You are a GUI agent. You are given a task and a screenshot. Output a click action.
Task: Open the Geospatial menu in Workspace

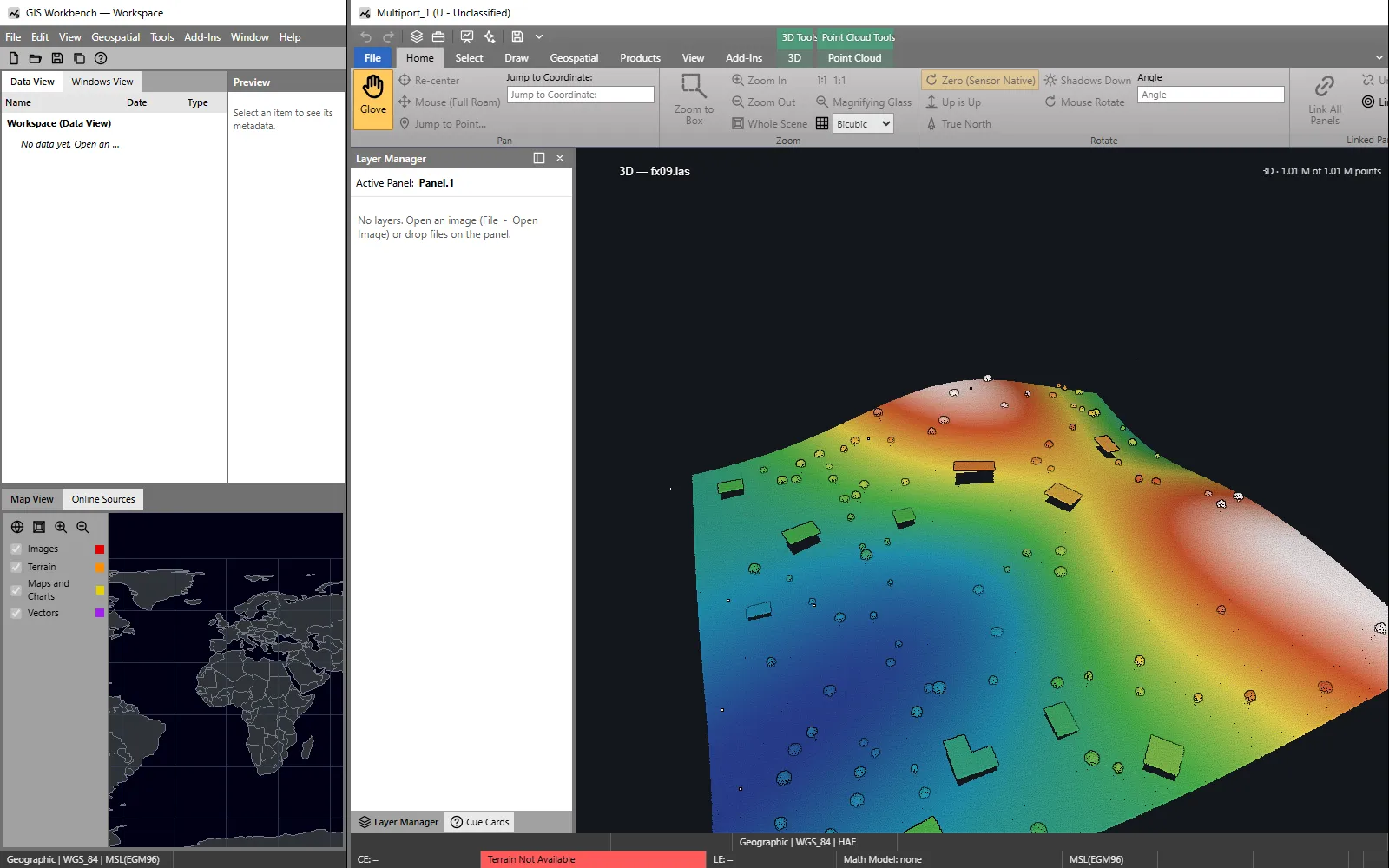point(115,37)
